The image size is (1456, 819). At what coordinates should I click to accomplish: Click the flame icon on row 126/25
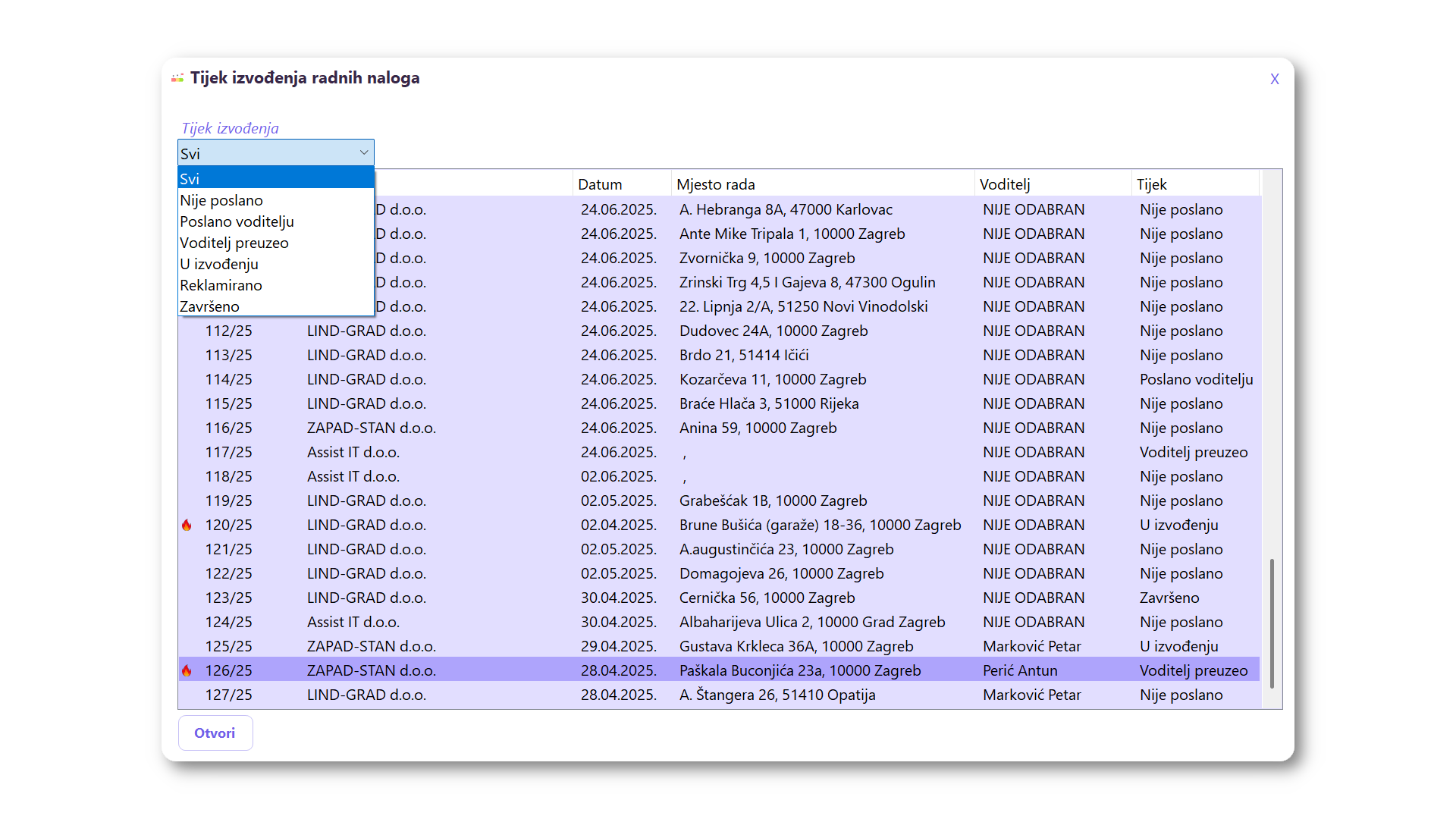click(x=187, y=670)
